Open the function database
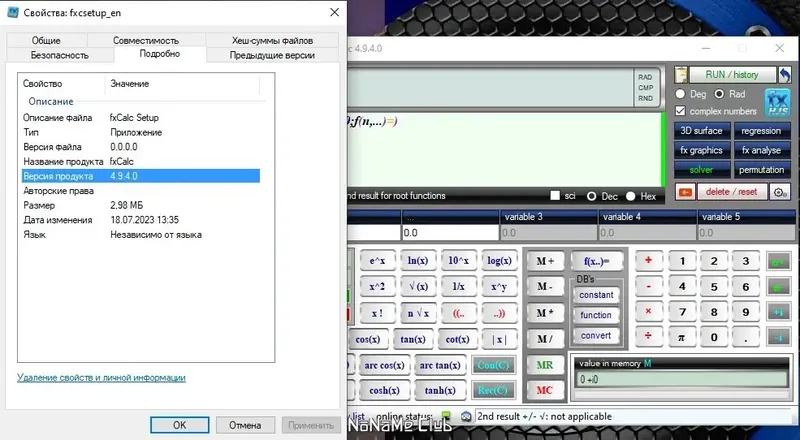This screenshot has width=800, height=440. 596,315
